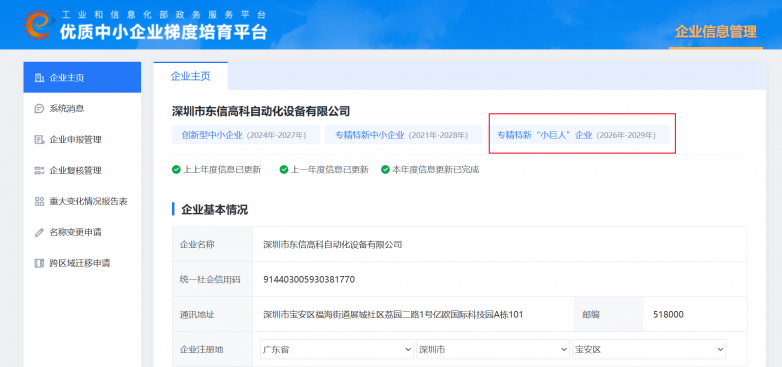Click the 邮编 label cell

(609, 314)
